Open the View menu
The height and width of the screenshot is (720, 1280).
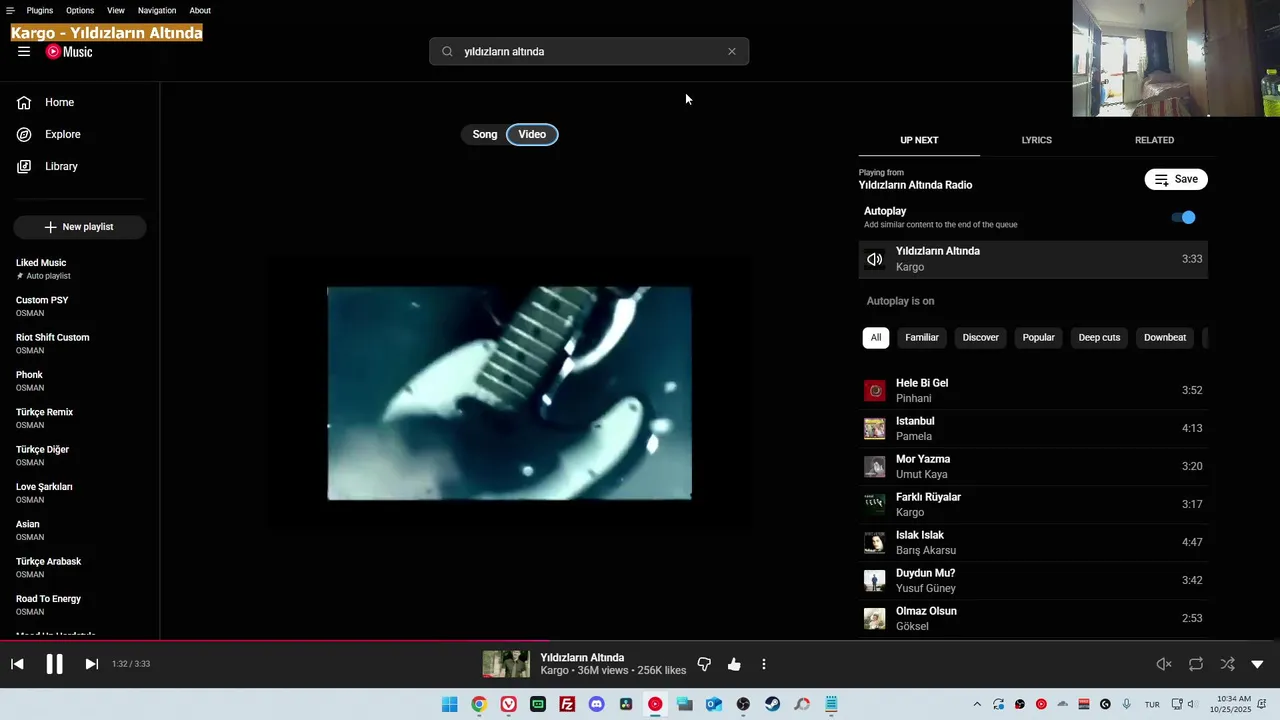pyautogui.click(x=116, y=10)
